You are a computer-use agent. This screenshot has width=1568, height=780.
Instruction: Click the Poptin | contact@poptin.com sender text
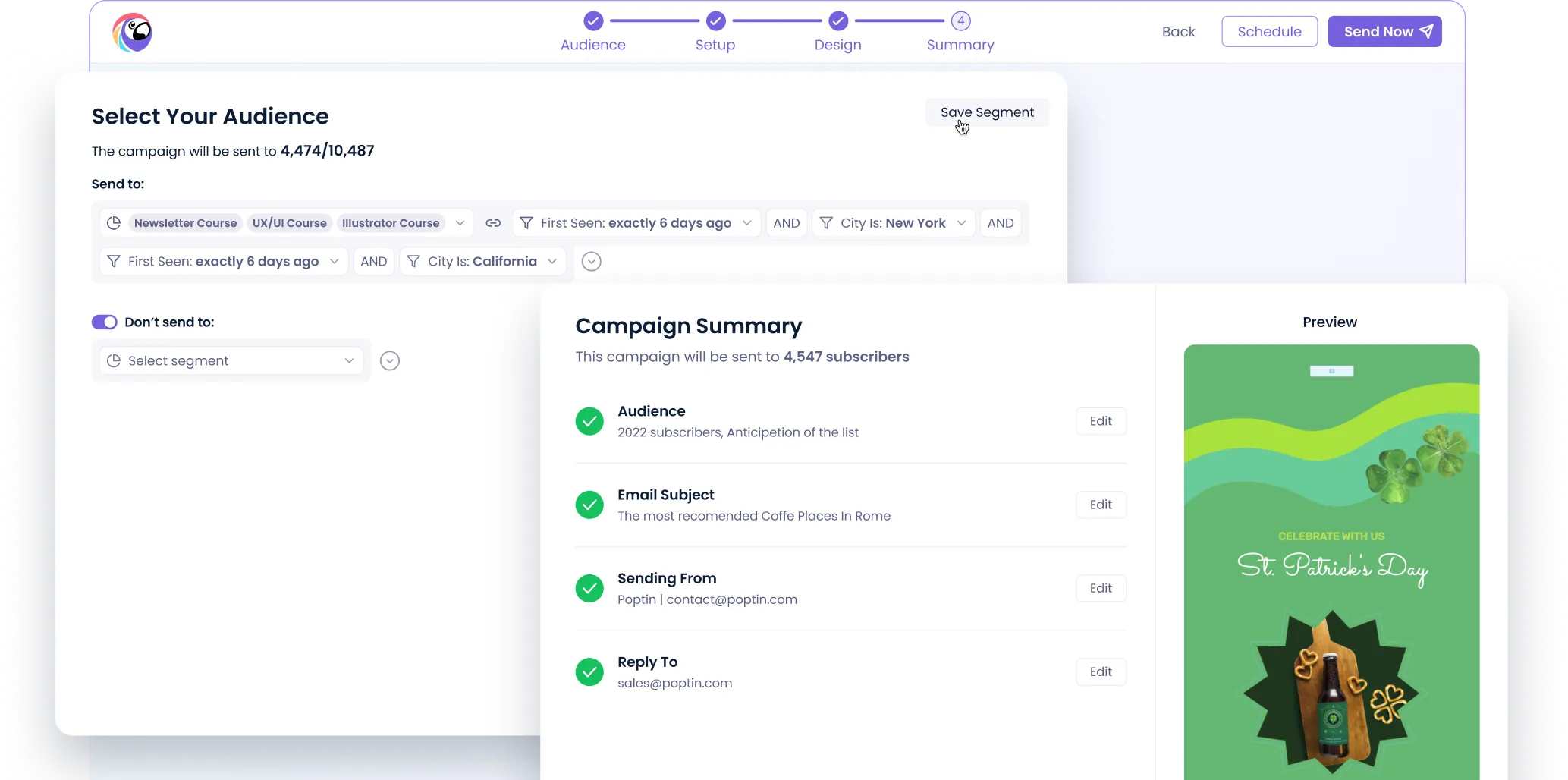708,599
